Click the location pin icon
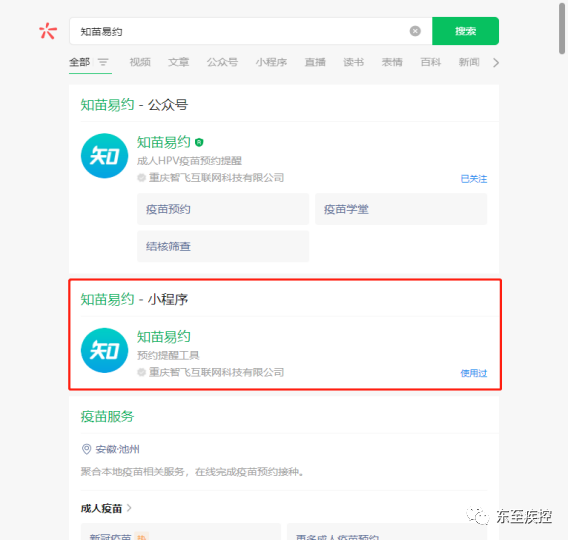Image resolution: width=569 pixels, height=541 pixels. pos(86,449)
